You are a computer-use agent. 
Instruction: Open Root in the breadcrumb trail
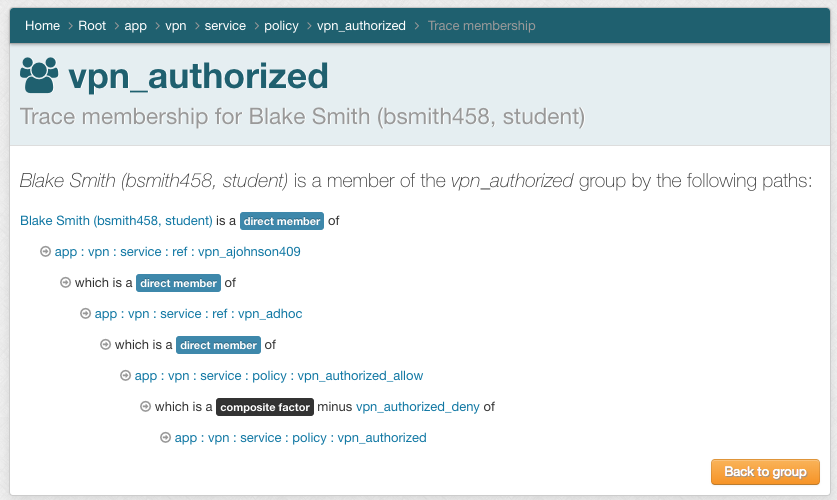click(x=92, y=26)
